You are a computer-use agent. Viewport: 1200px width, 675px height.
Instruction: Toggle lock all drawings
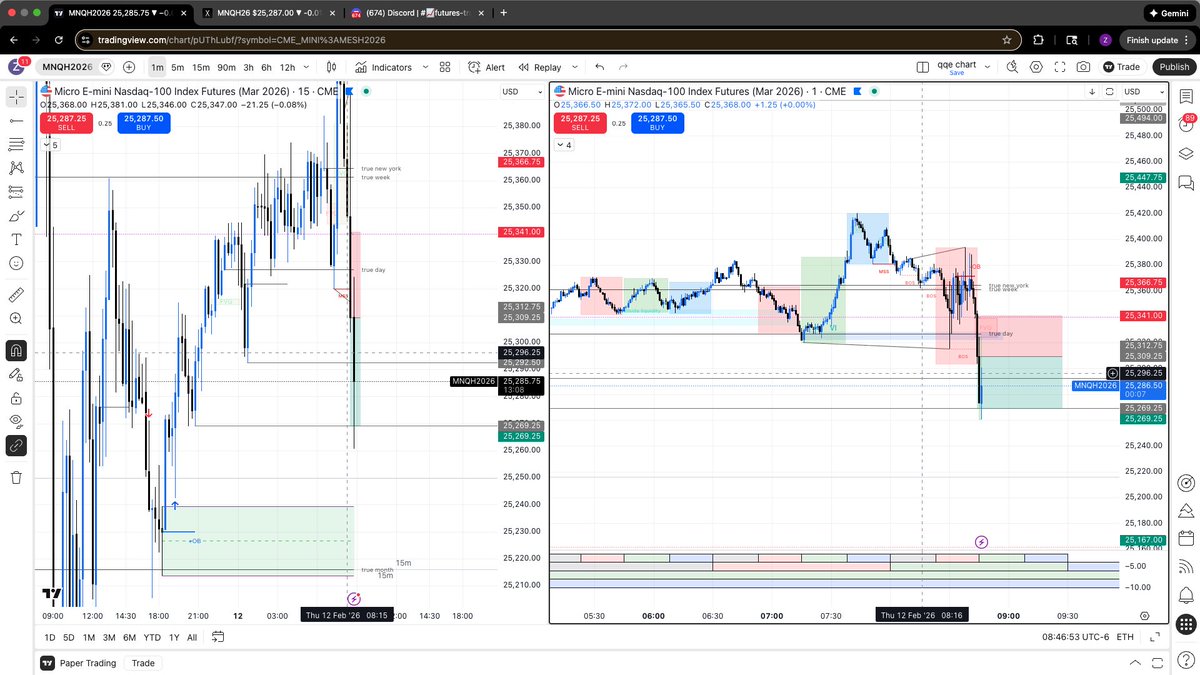coord(16,398)
